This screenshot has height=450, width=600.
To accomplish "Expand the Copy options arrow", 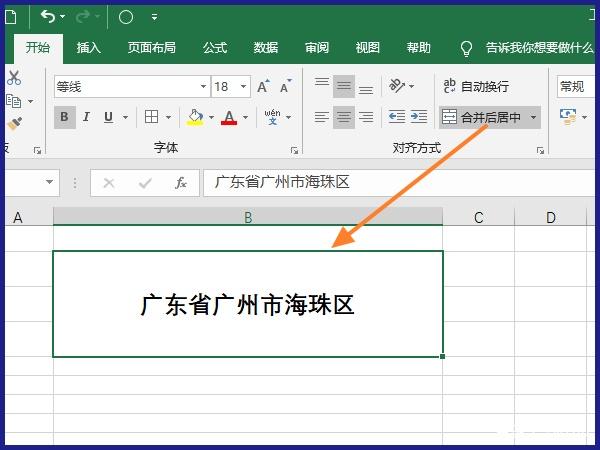I will [30, 101].
